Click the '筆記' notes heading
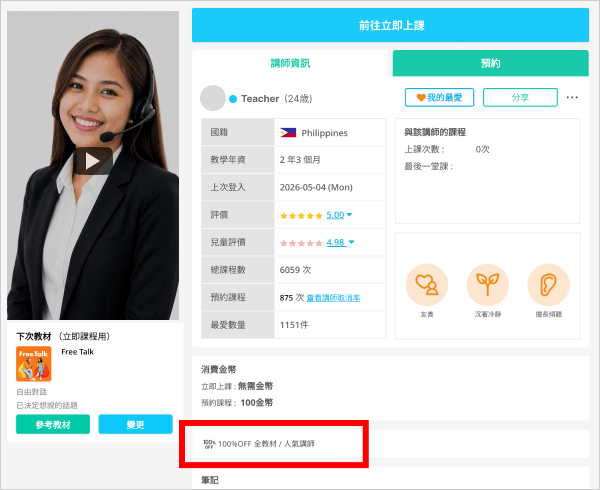This screenshot has height=490, width=600. [210, 480]
